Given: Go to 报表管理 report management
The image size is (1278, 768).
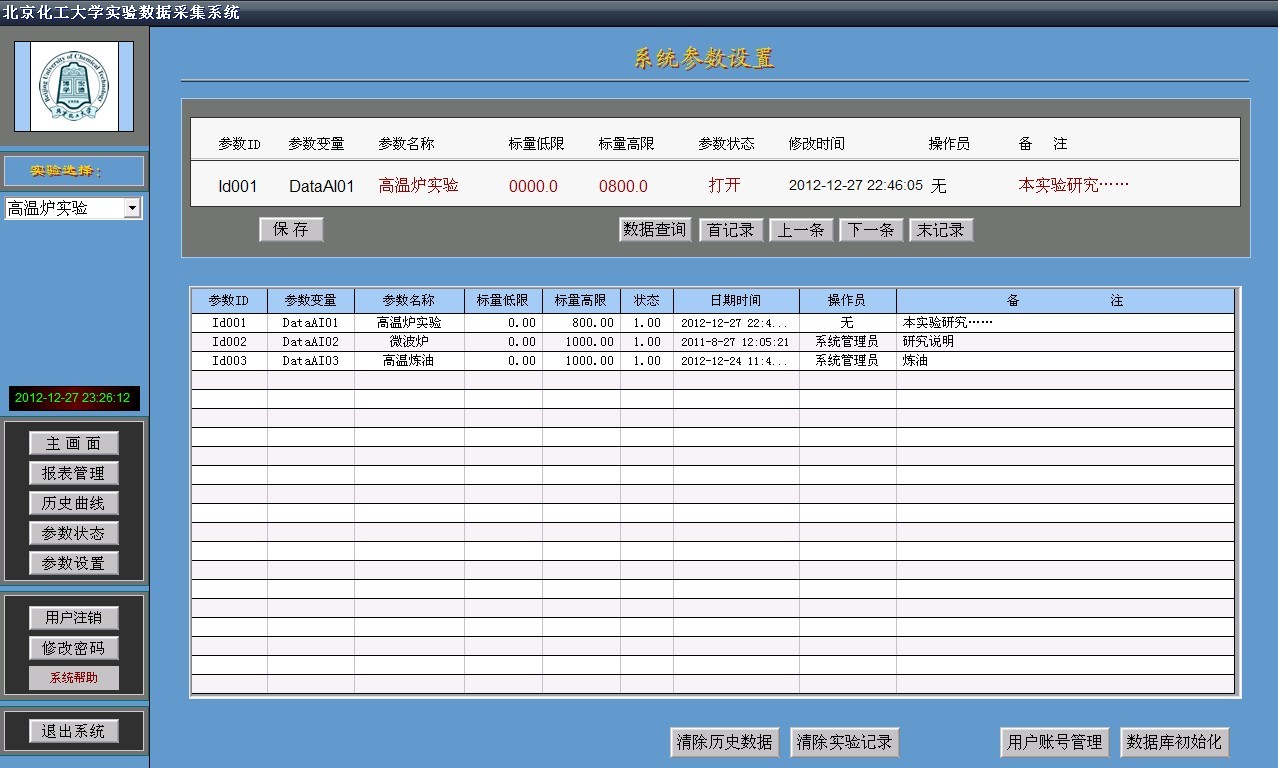Looking at the screenshot, I should coord(73,473).
